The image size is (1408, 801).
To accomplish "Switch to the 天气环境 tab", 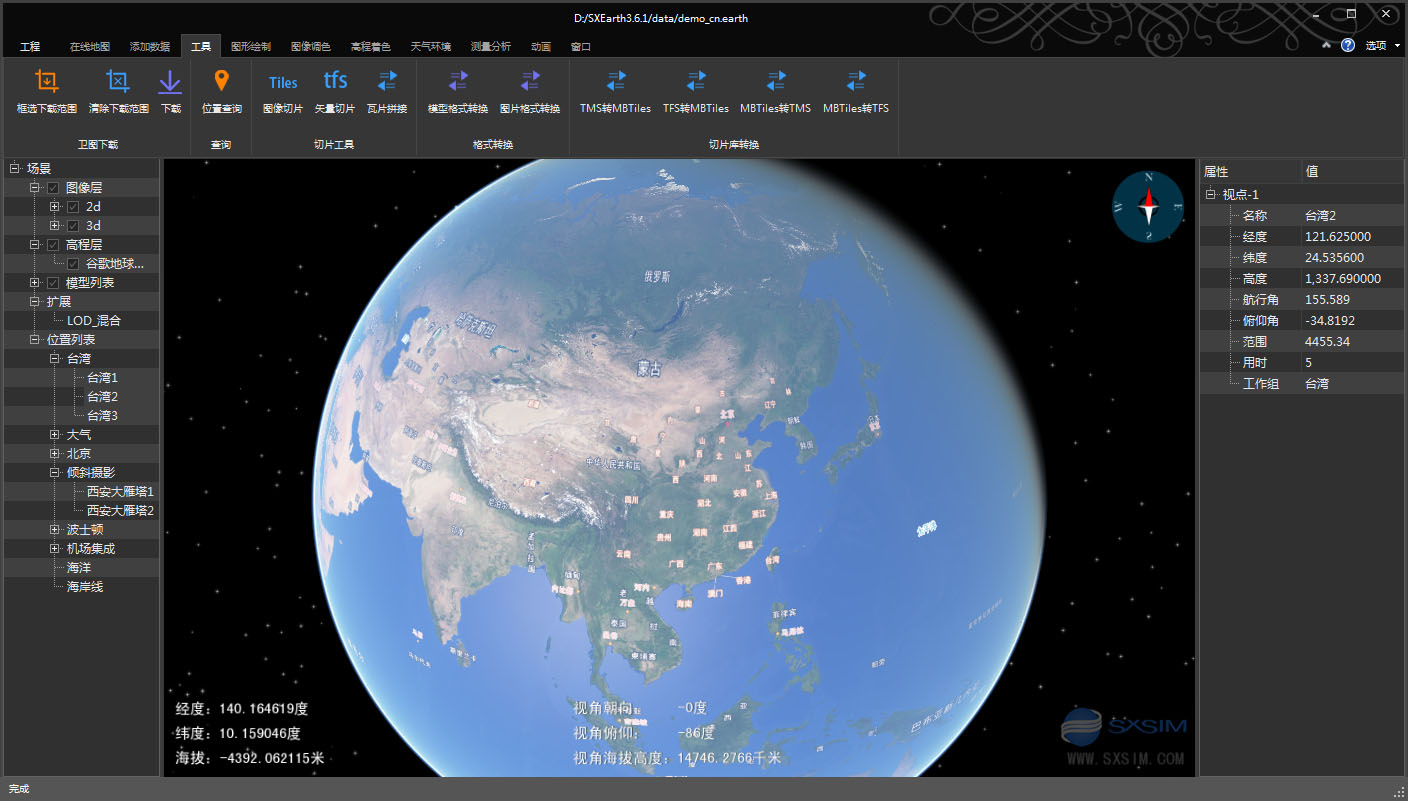I will [x=430, y=46].
